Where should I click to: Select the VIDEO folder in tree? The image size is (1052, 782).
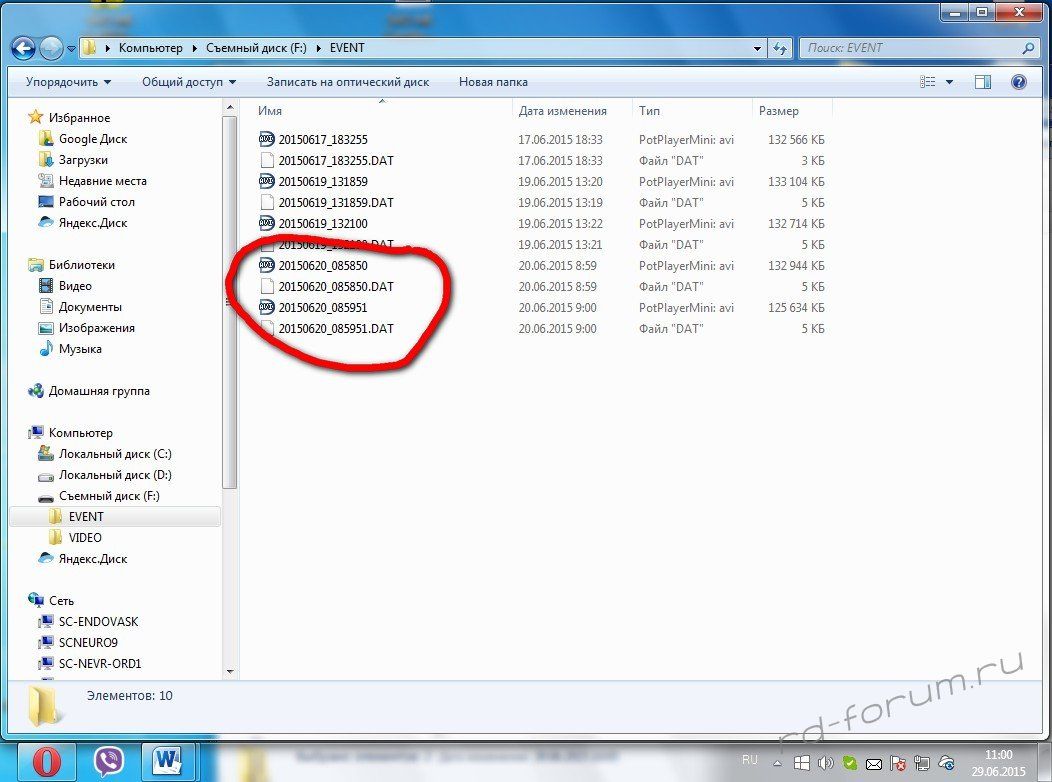click(x=85, y=538)
